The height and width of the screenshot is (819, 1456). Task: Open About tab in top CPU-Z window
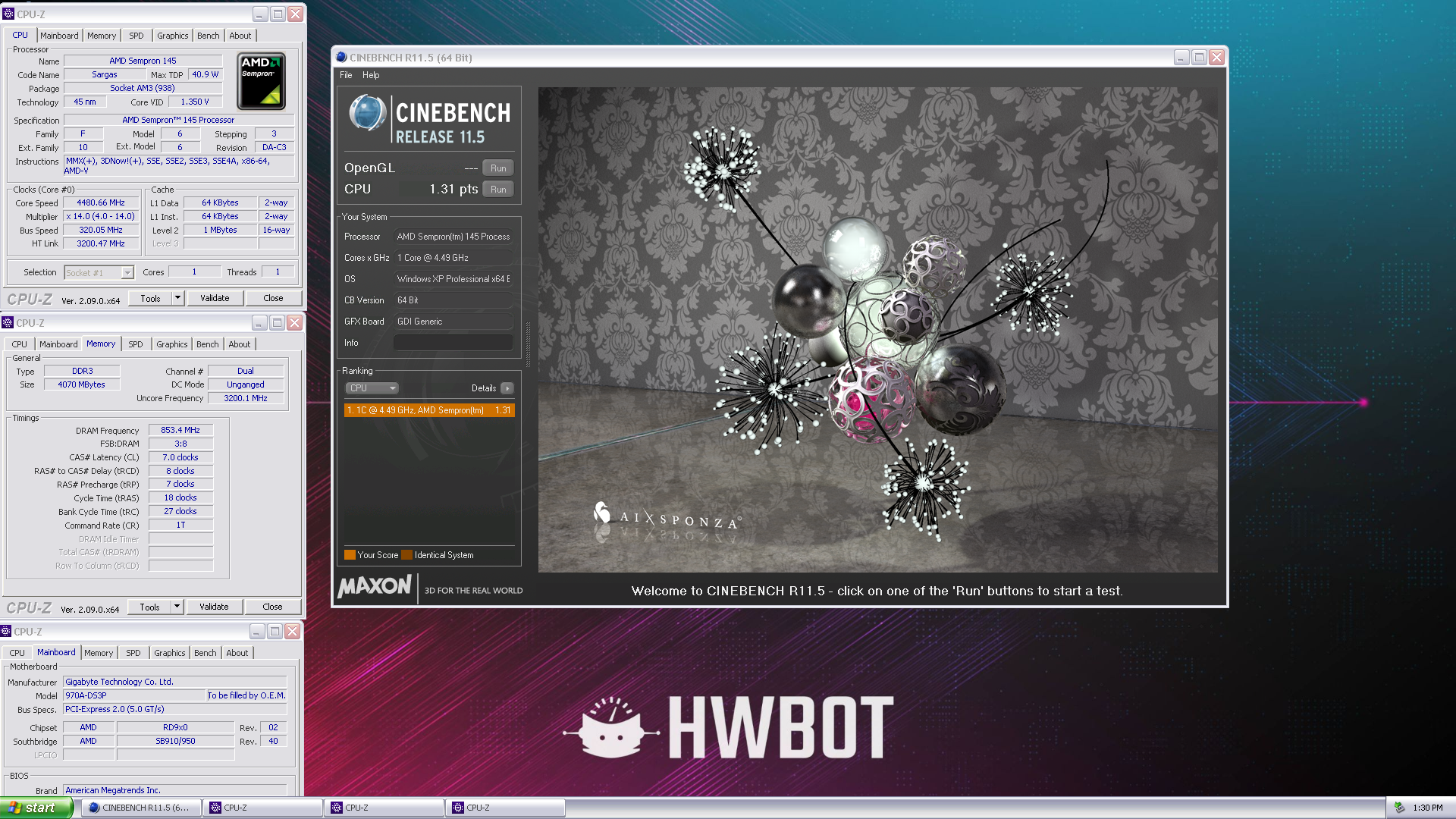(x=240, y=36)
